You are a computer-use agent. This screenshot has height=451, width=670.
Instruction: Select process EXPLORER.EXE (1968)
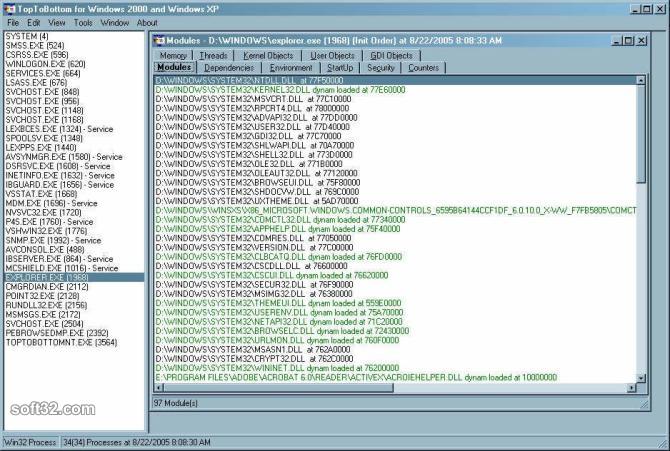pos(74,277)
